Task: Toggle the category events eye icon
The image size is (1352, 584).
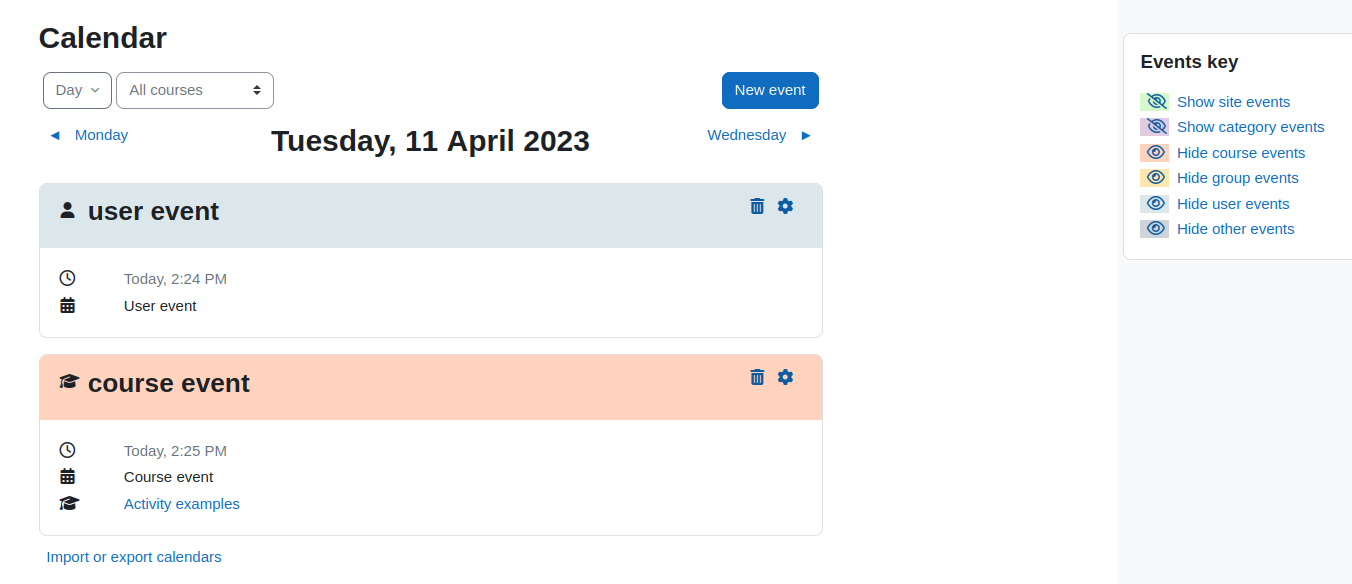Action: tap(1155, 127)
